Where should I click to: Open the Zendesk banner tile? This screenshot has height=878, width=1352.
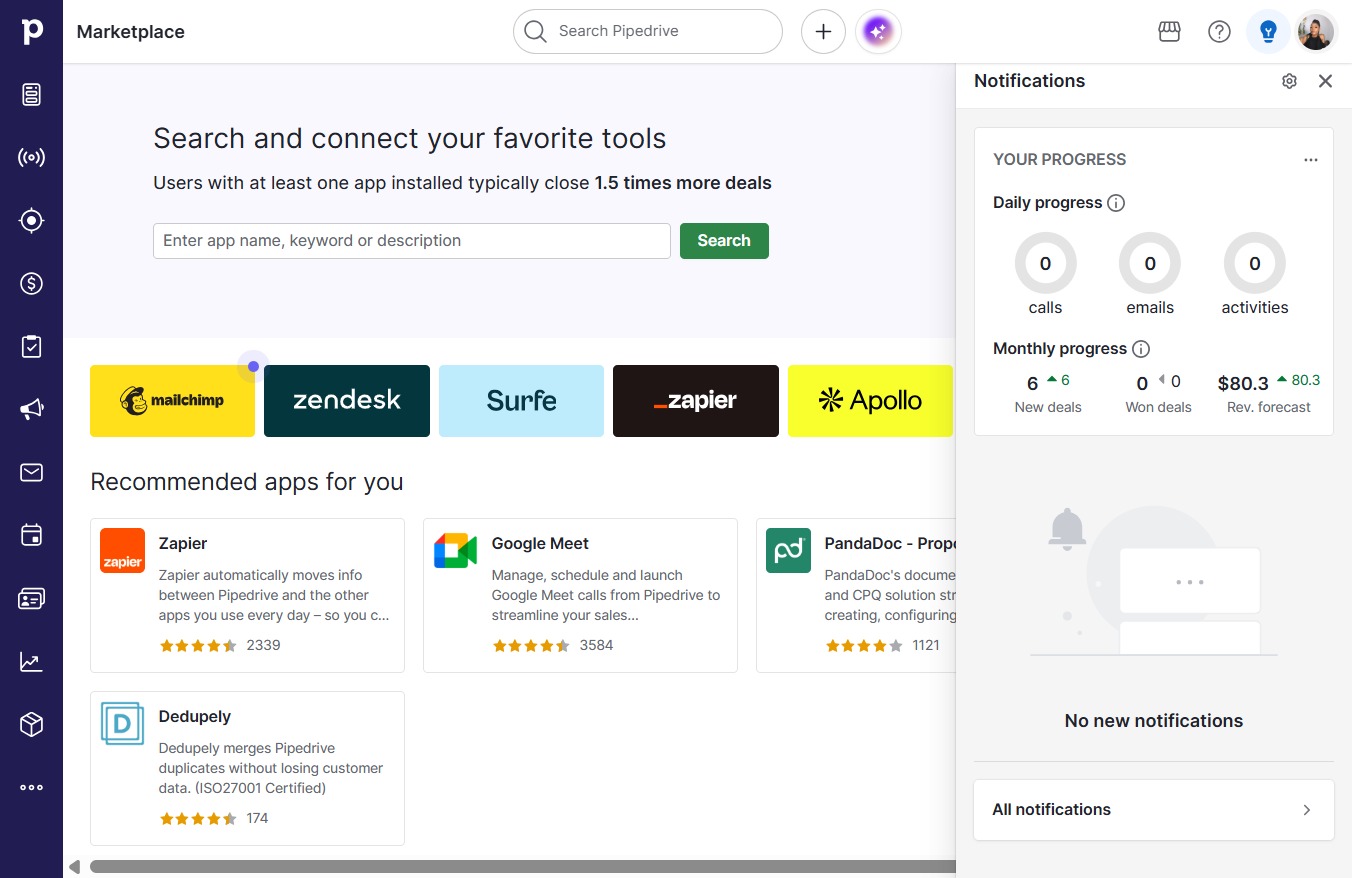(347, 401)
